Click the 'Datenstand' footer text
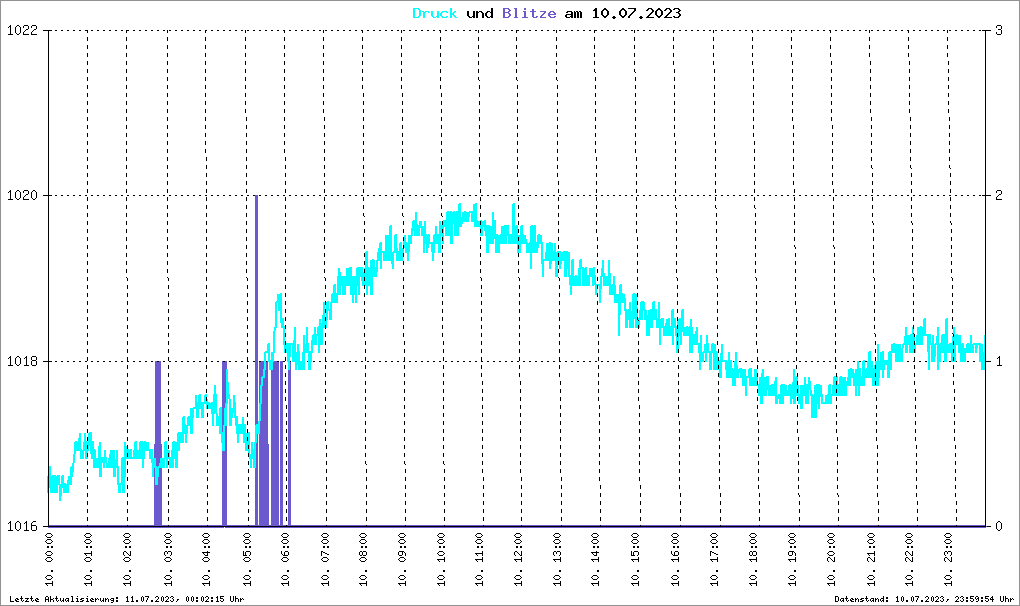 (x=924, y=599)
